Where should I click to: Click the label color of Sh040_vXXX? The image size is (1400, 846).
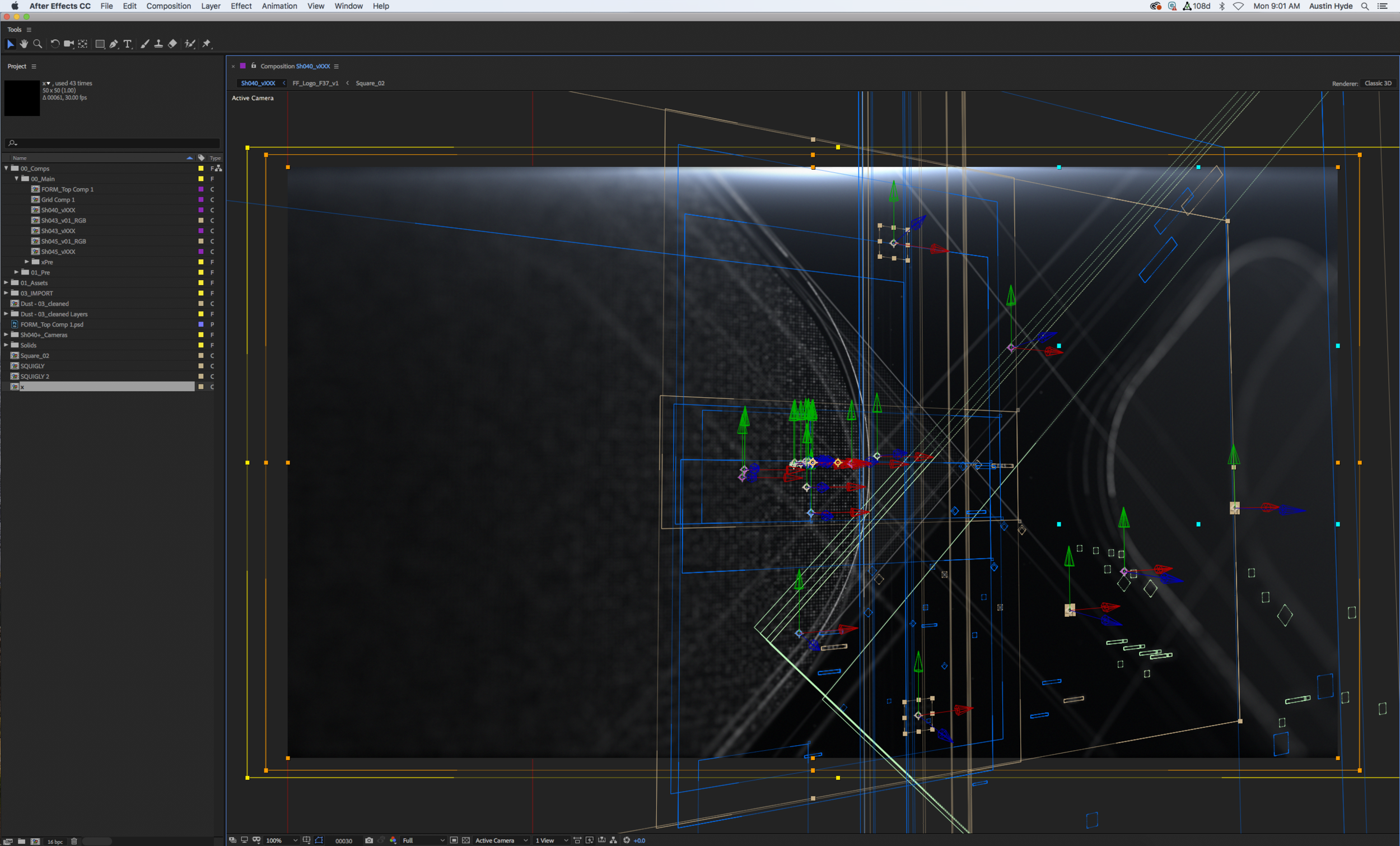[x=200, y=210]
